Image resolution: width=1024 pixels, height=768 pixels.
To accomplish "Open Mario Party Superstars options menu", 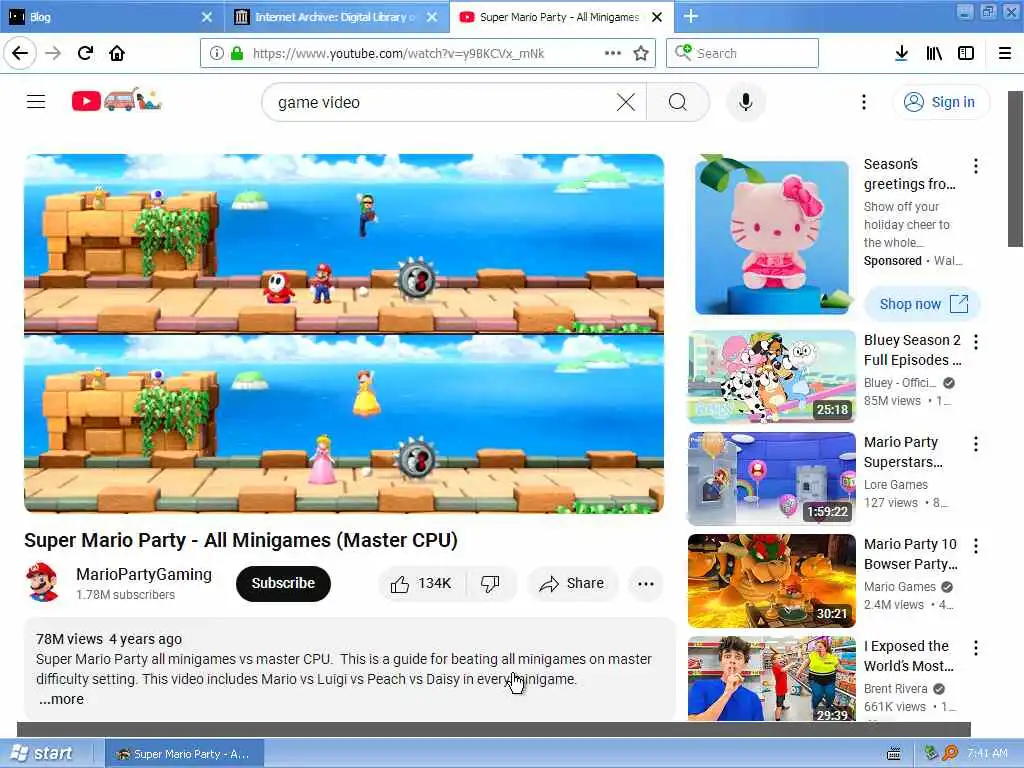I will pyautogui.click(x=976, y=444).
